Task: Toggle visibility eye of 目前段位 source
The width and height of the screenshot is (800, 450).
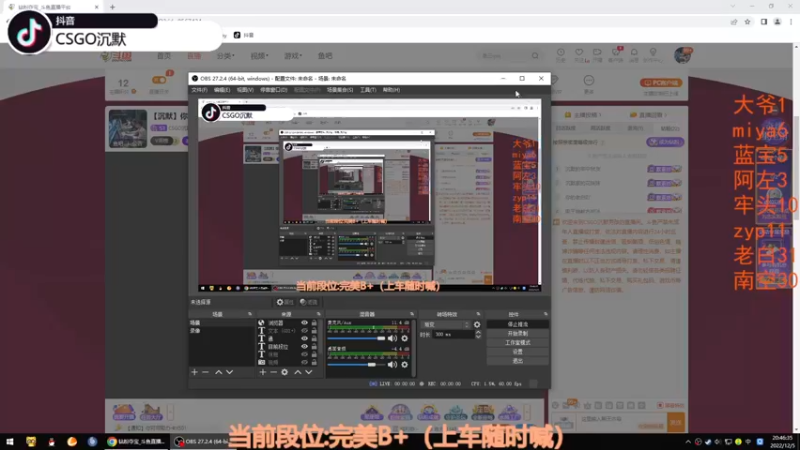Action: tap(305, 346)
